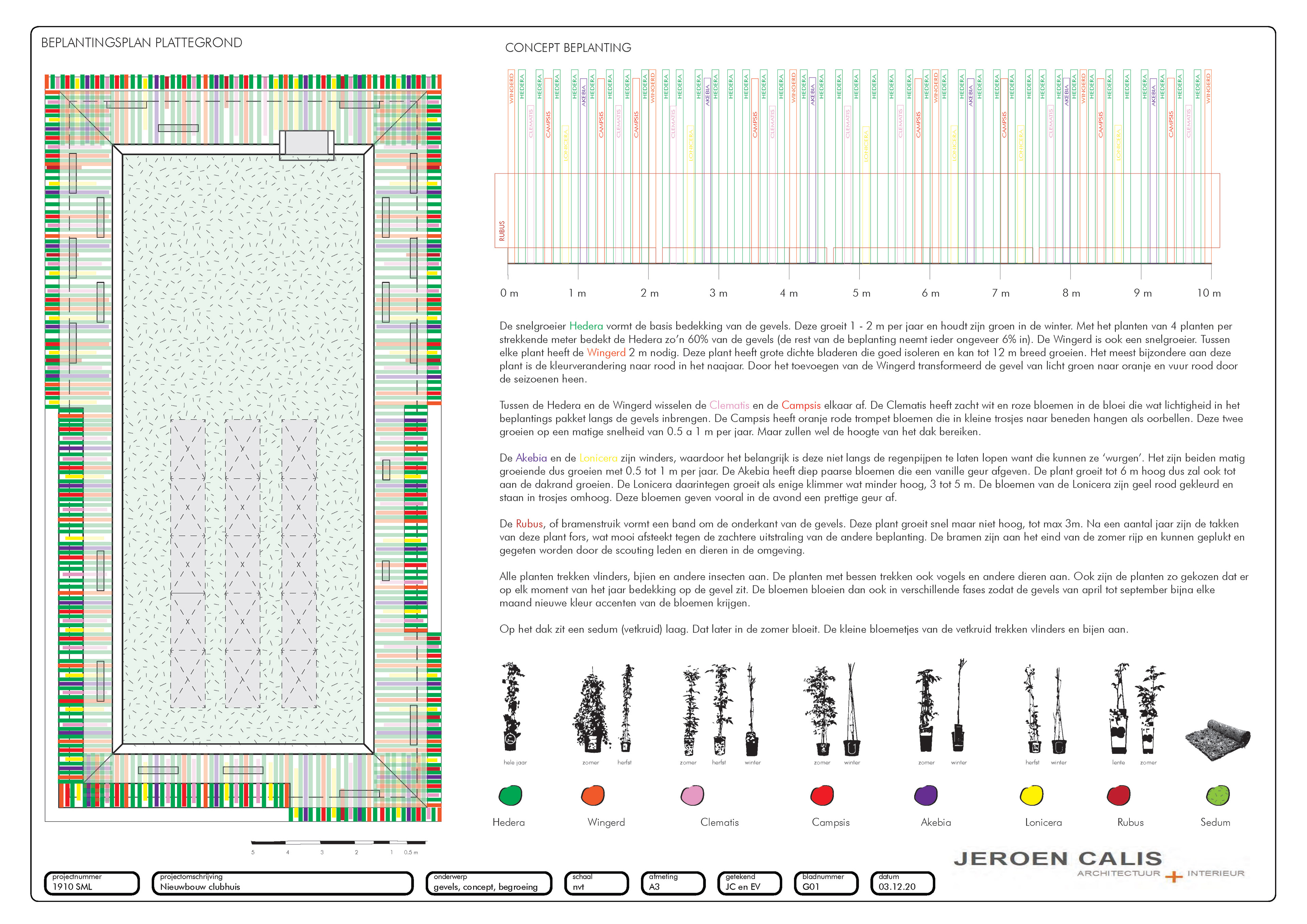Pick the green Hedera color swatch
The height and width of the screenshot is (924, 1307).
(x=510, y=795)
